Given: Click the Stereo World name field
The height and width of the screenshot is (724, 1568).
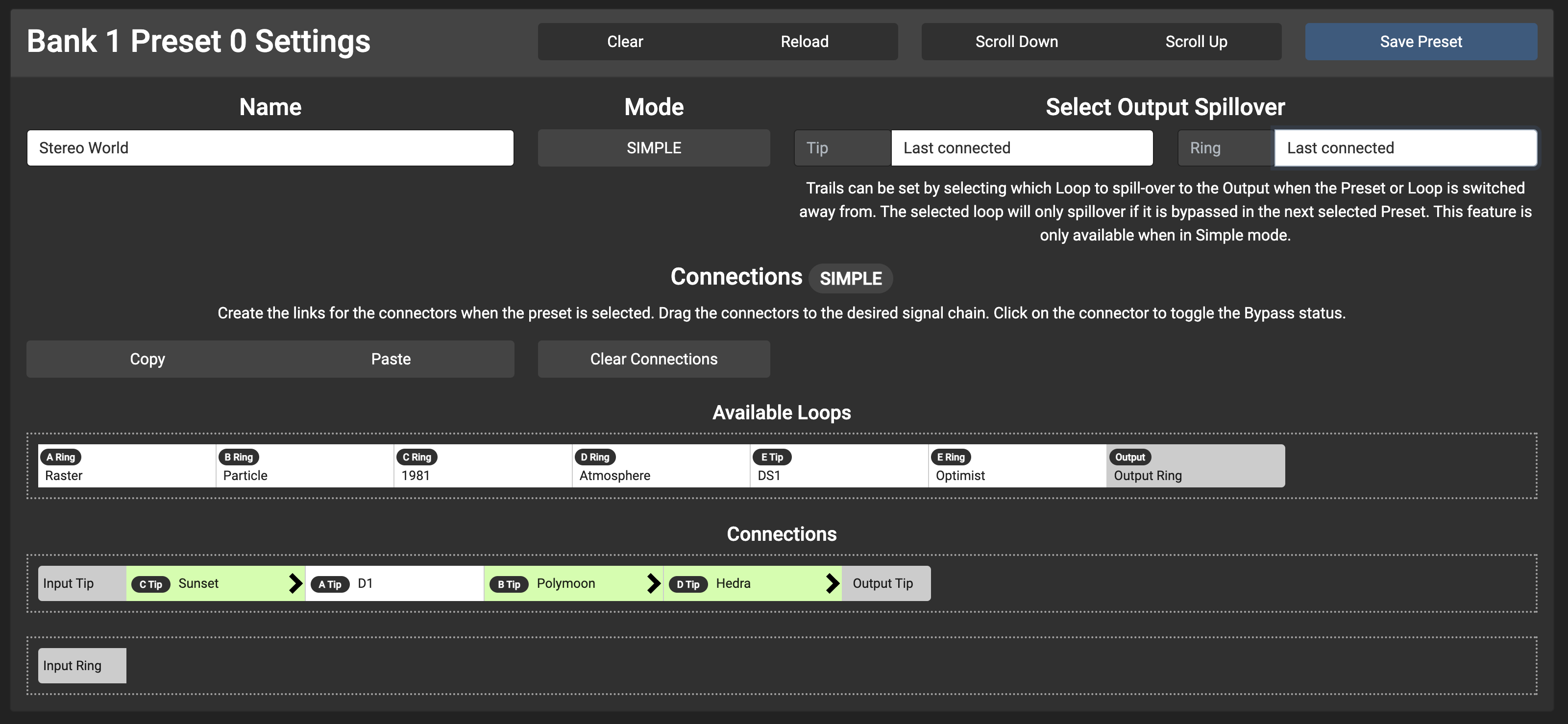Looking at the screenshot, I should pyautogui.click(x=270, y=148).
